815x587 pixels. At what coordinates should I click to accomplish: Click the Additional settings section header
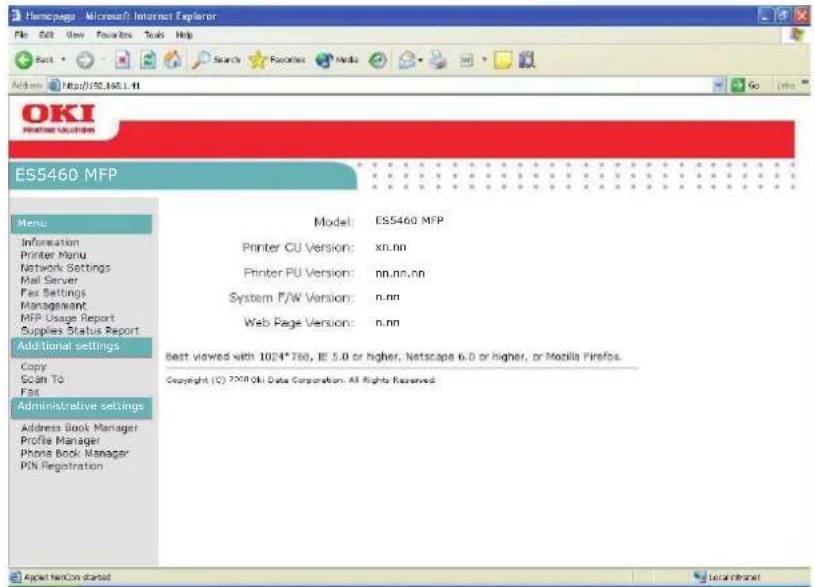tap(82, 347)
